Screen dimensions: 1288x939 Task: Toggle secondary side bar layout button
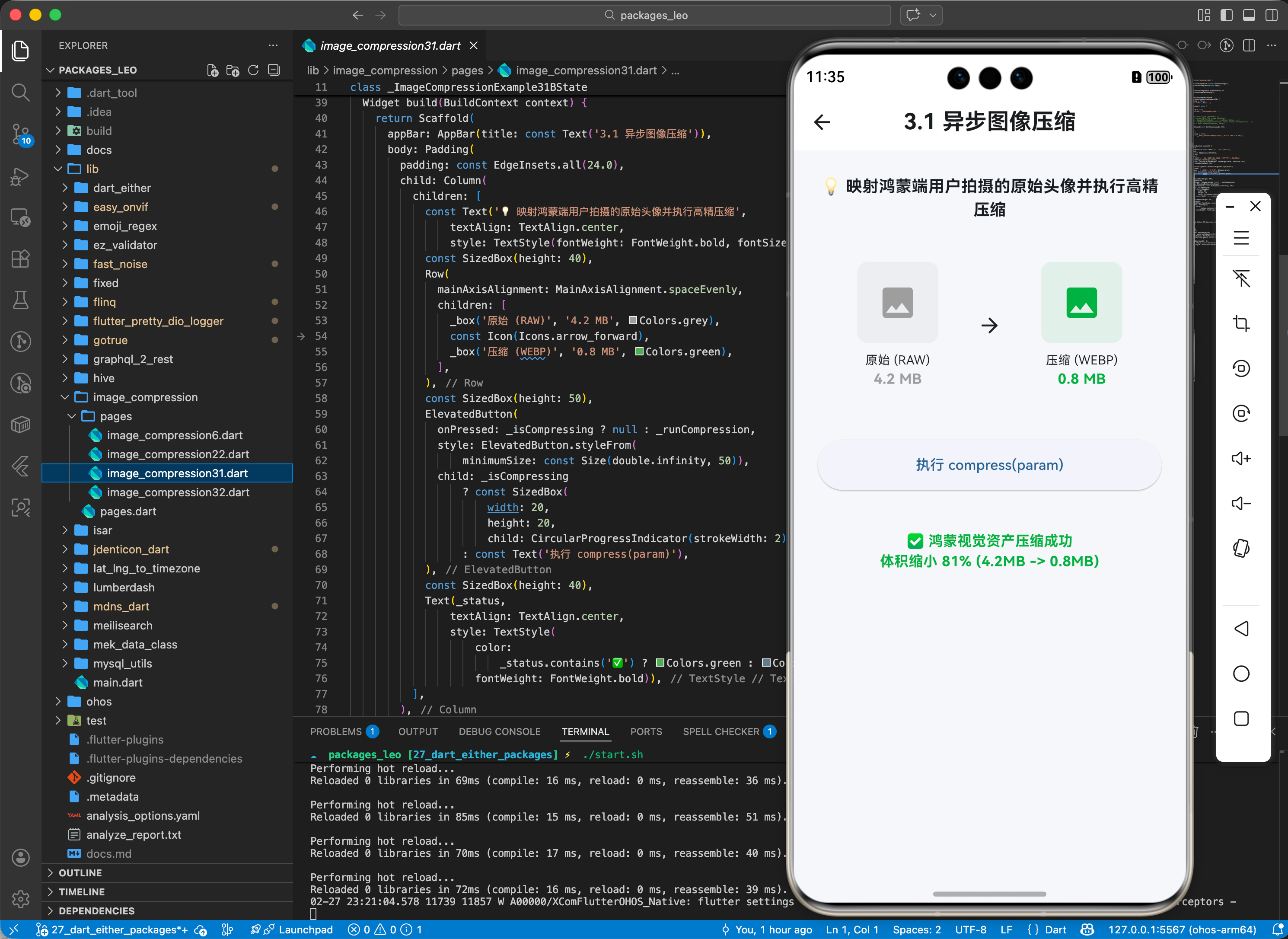(1272, 15)
